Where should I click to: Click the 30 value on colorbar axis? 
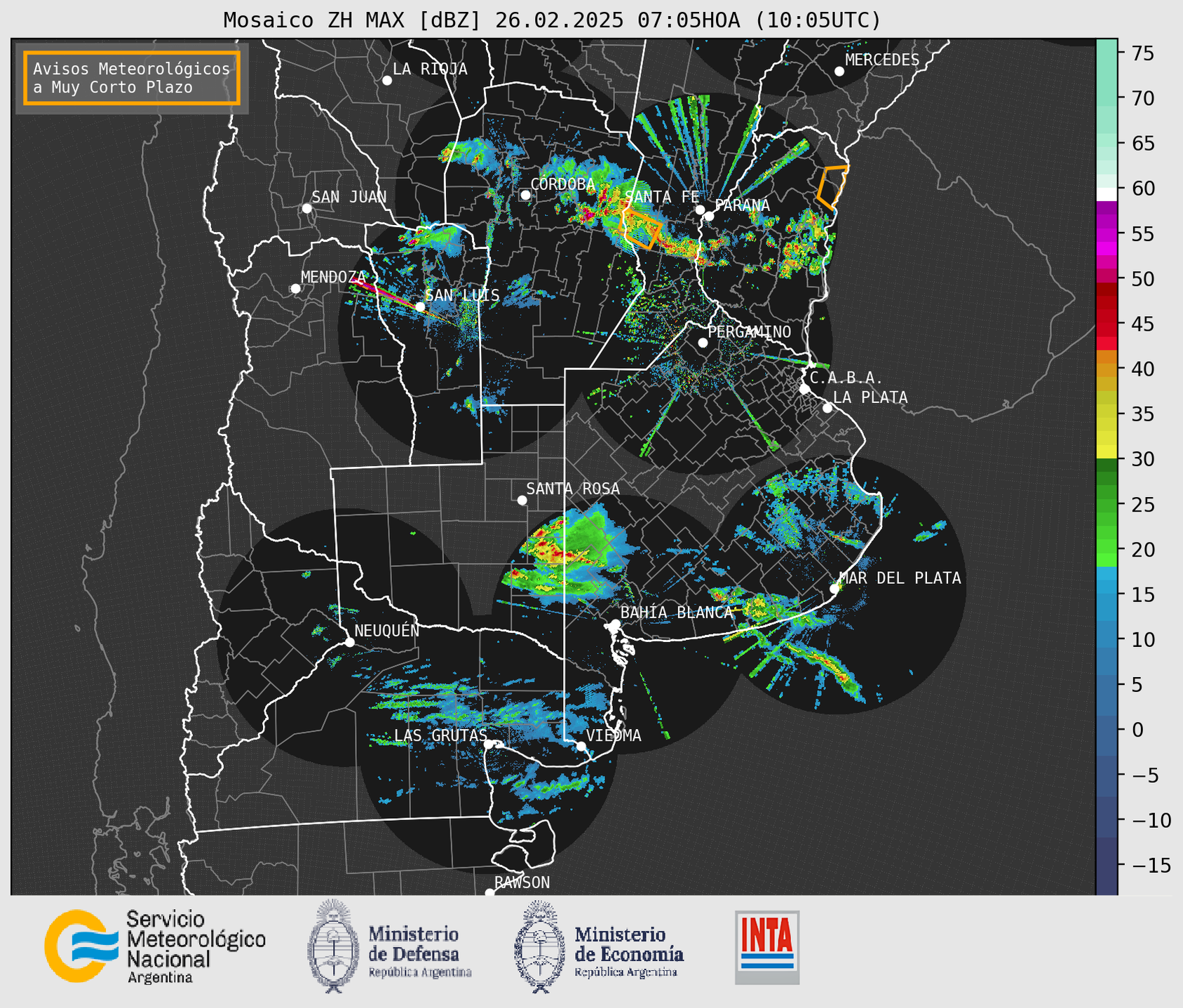click(1143, 459)
